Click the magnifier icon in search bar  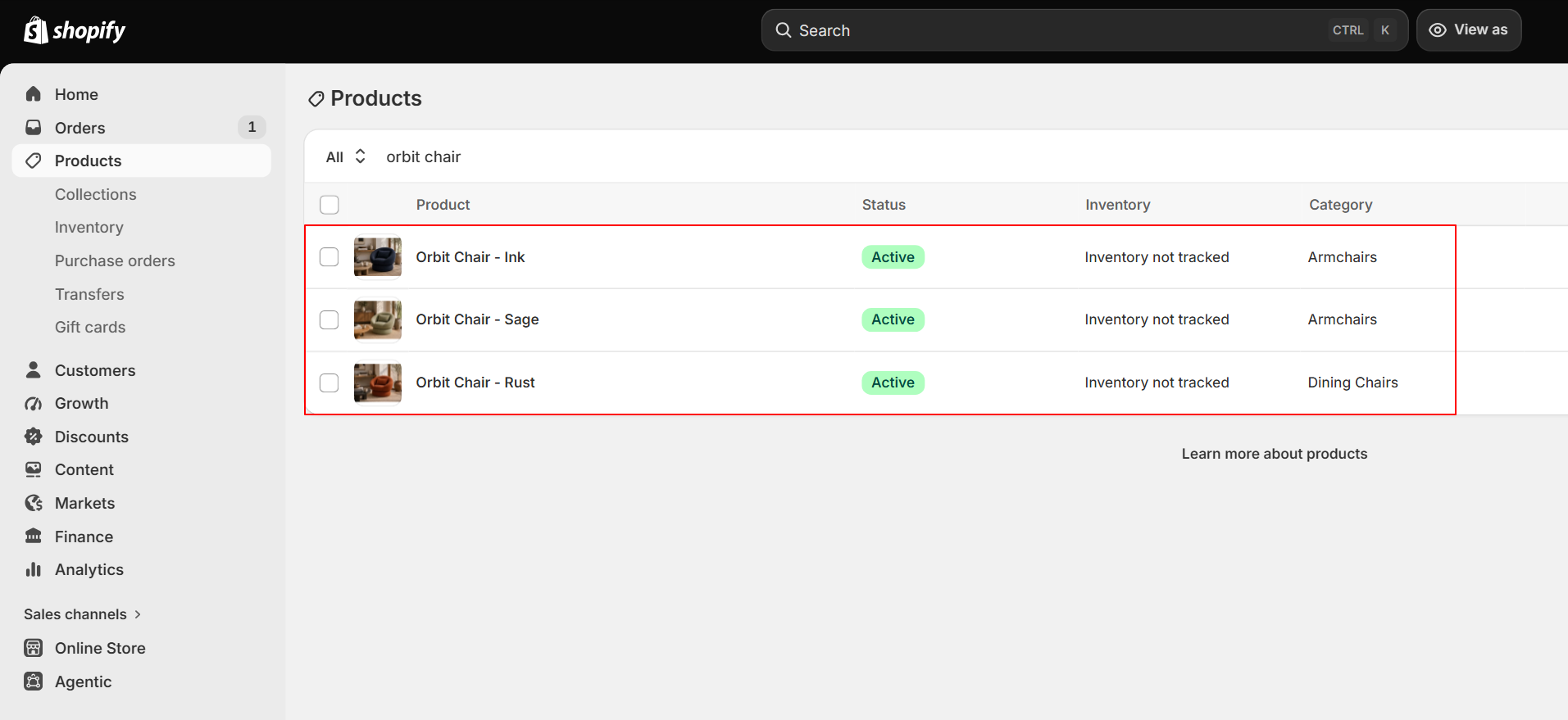click(x=784, y=30)
